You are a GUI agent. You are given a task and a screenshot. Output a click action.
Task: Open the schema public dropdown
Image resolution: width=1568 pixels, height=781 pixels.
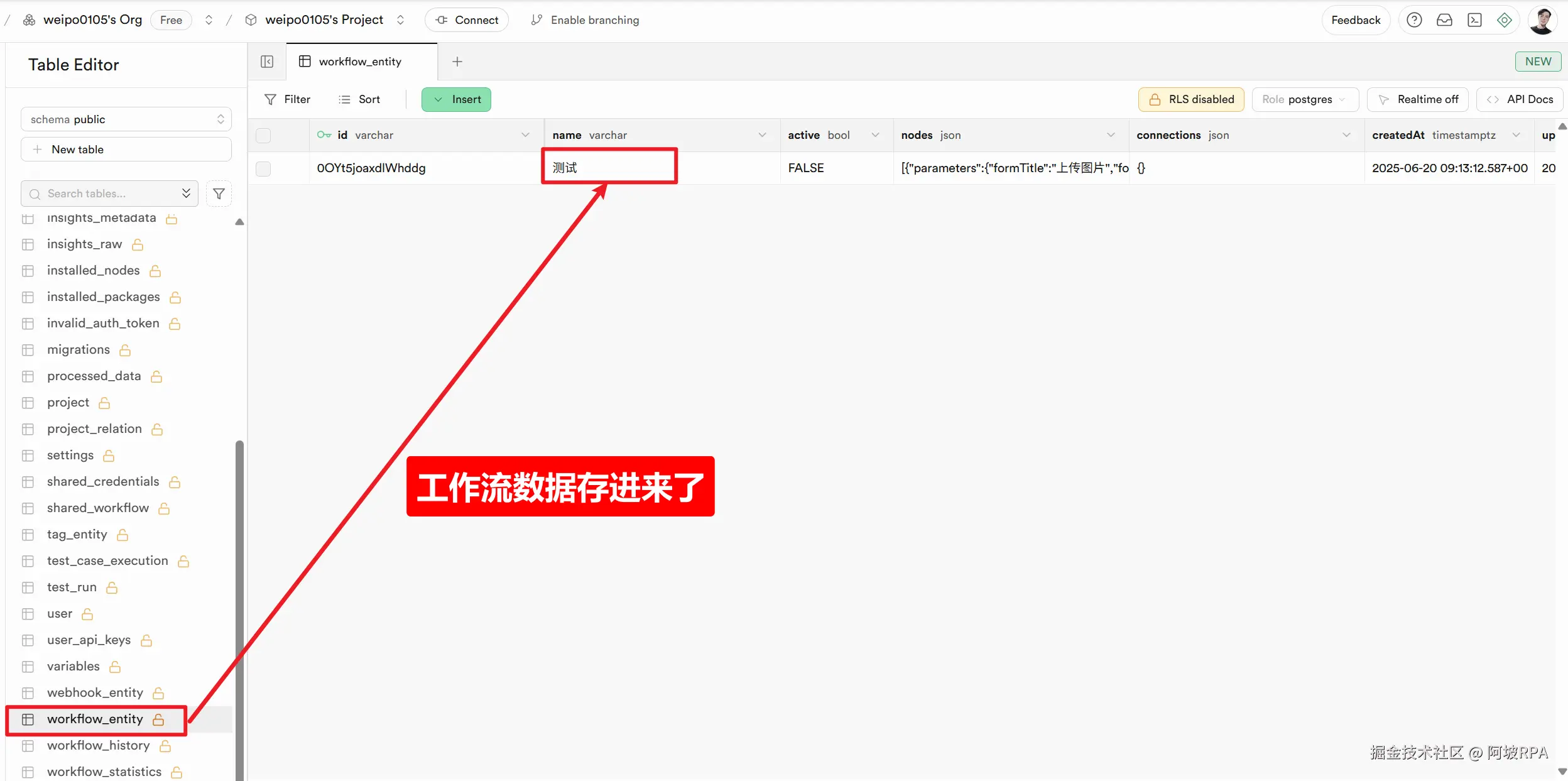pos(126,119)
